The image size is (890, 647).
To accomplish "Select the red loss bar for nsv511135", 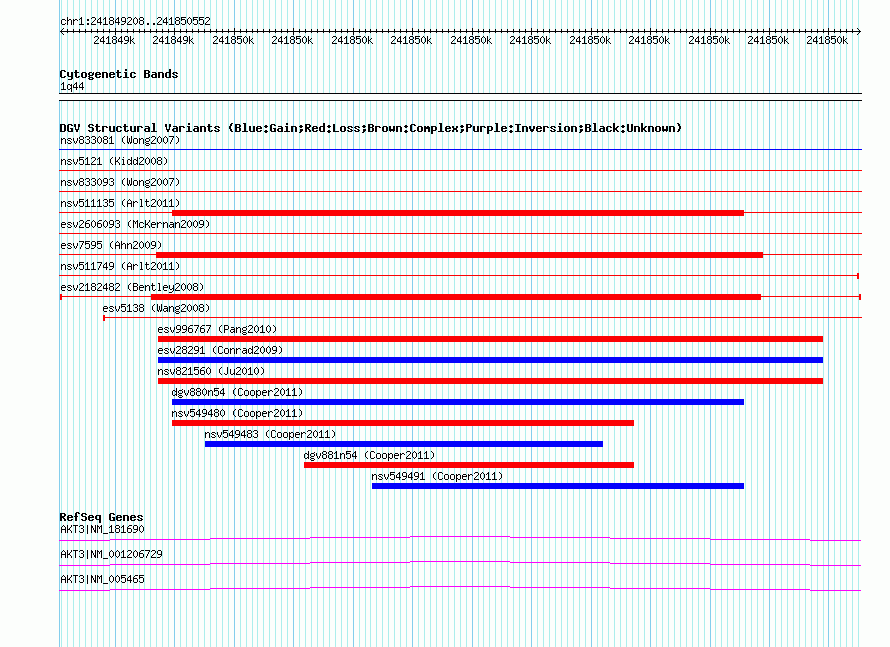I will tap(458, 213).
